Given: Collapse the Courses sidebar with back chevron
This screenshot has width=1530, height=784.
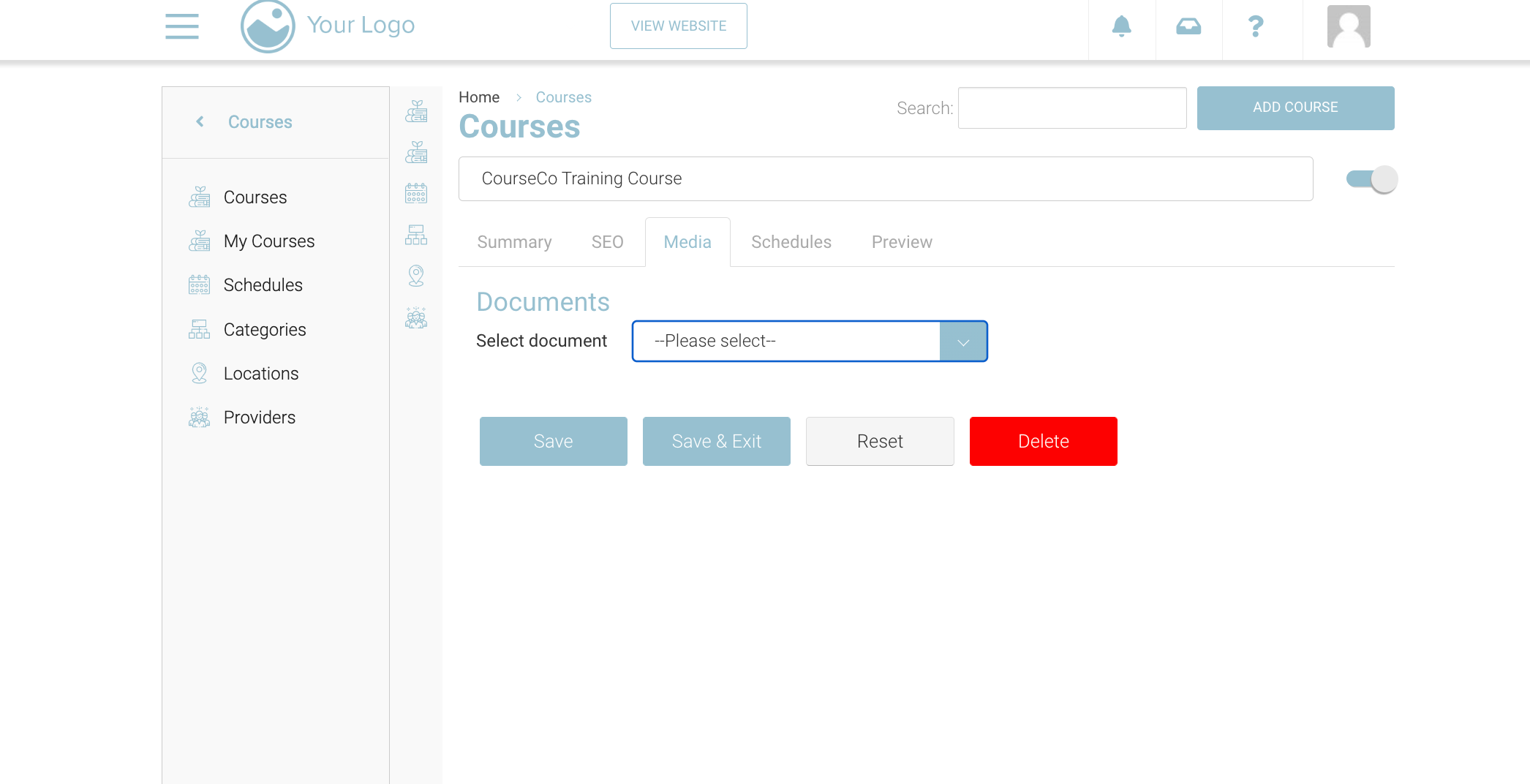Looking at the screenshot, I should coord(200,122).
